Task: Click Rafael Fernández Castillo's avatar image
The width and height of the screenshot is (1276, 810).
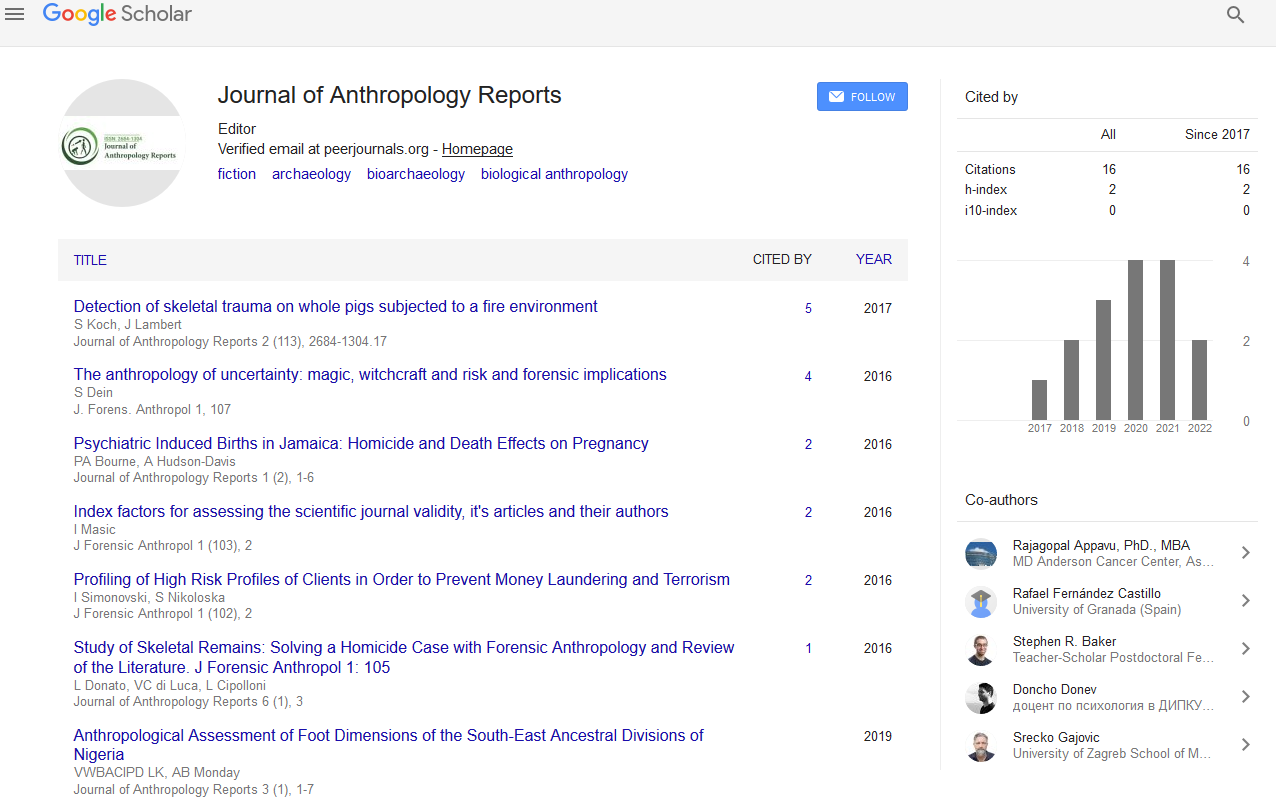Action: 981,601
